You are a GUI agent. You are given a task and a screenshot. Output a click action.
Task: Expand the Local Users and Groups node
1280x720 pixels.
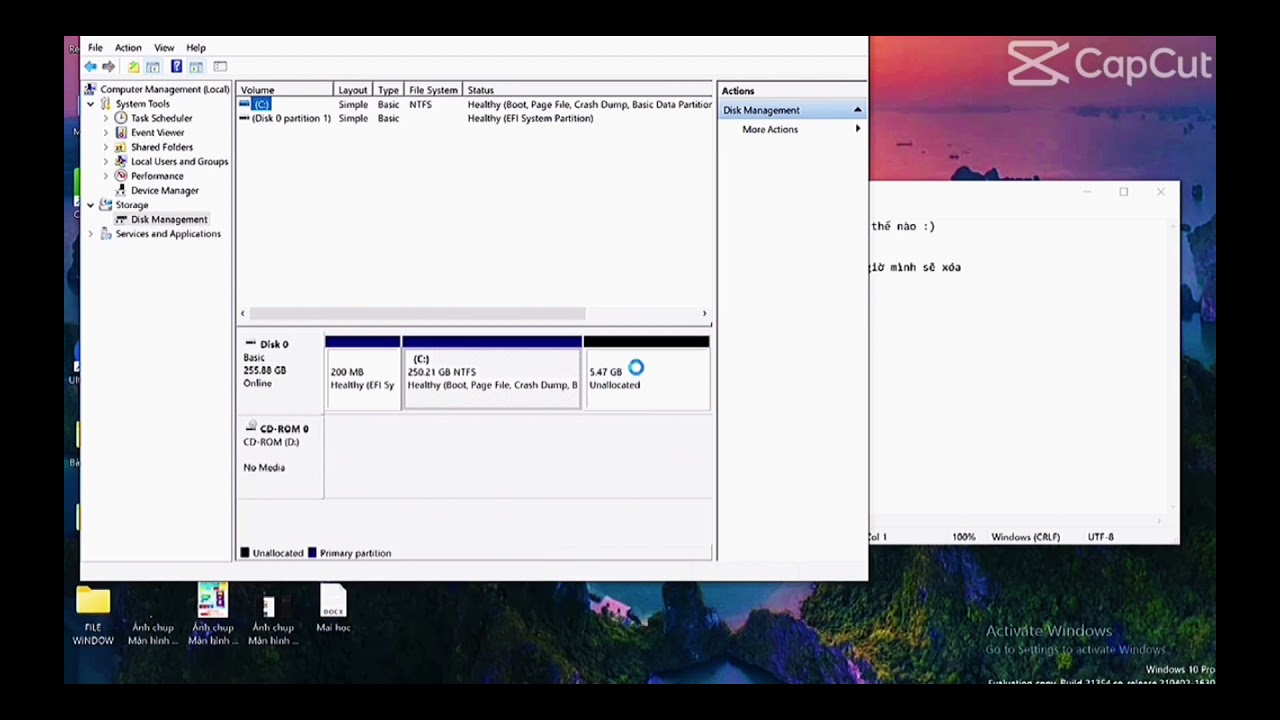point(106,161)
